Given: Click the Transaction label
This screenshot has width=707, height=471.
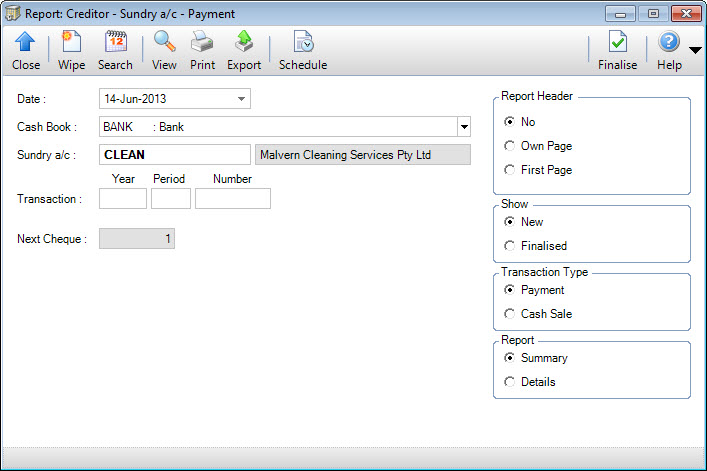Looking at the screenshot, I should pos(50,199).
